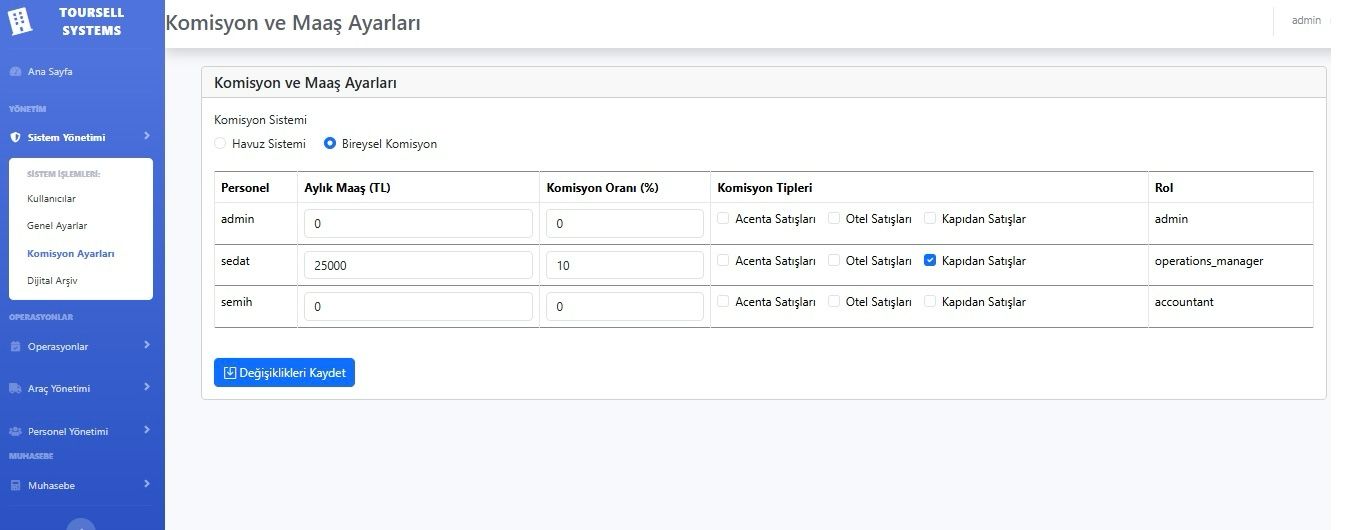Image resolution: width=1370 pixels, height=530 pixels.
Task: Click the Sistem Yönetimi shield icon
Action: pos(15,138)
